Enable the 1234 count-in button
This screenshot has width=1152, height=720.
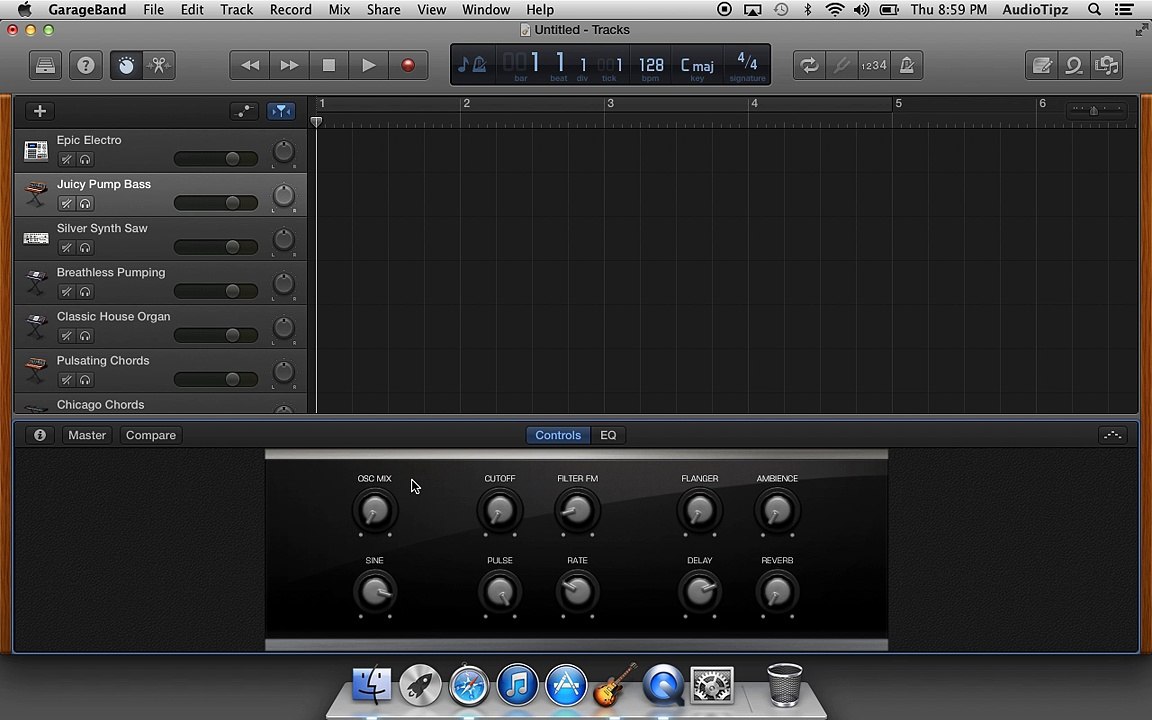click(874, 65)
